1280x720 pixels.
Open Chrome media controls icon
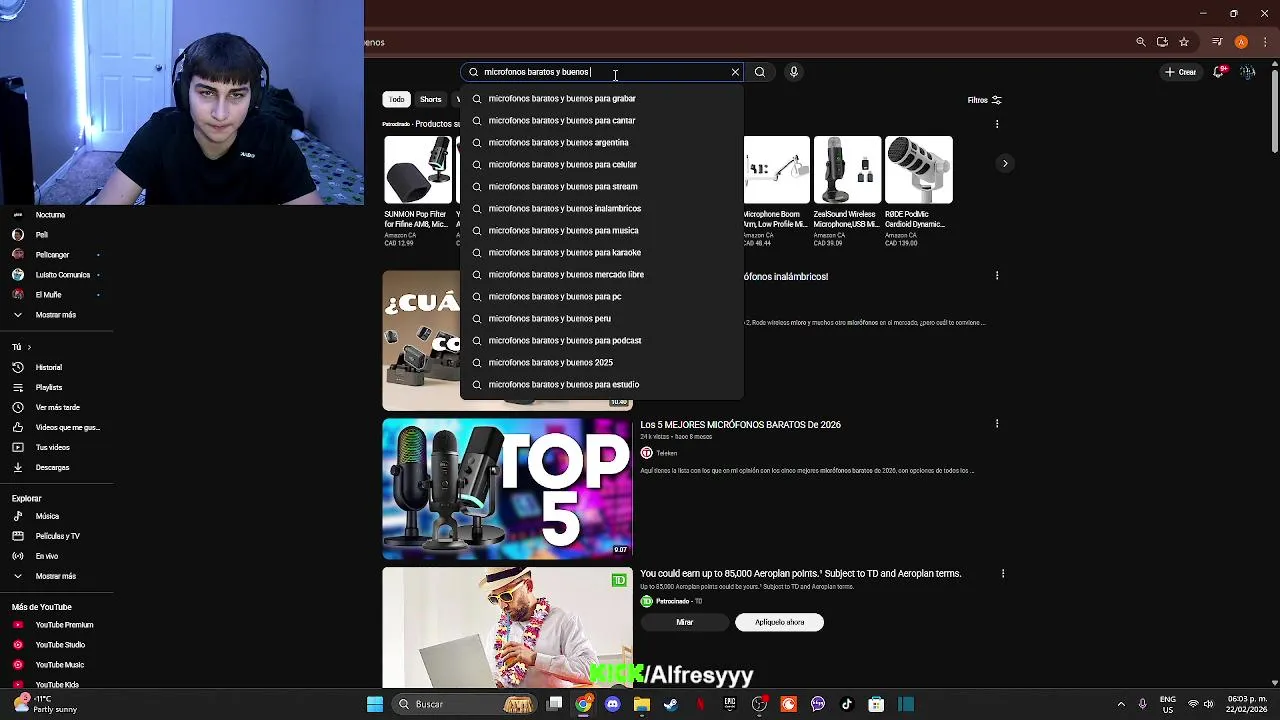click(x=1217, y=42)
